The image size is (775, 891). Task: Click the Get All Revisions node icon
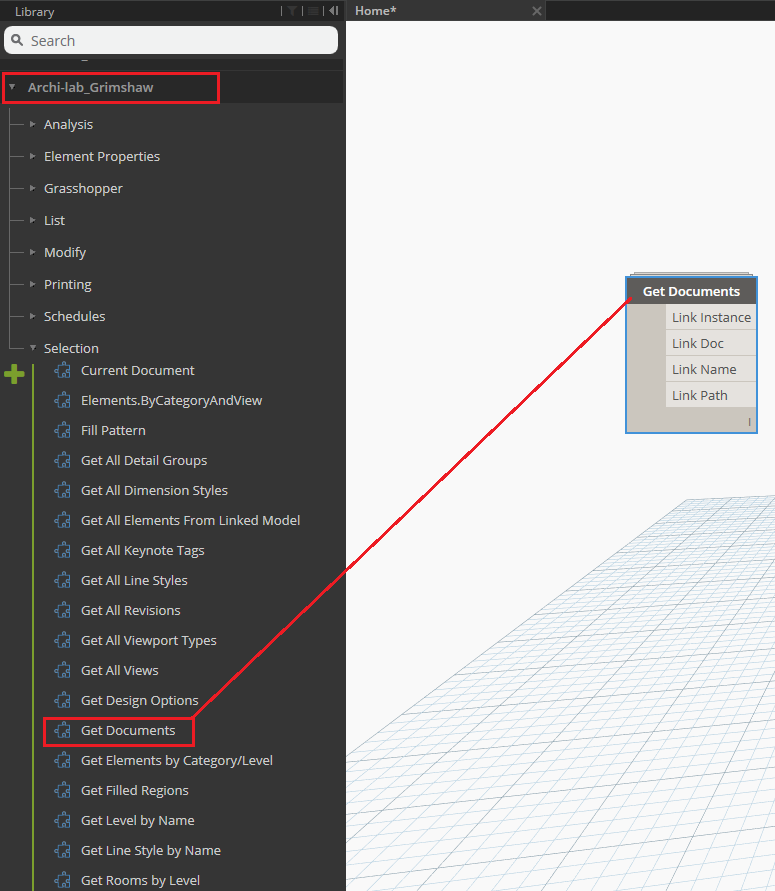62,611
